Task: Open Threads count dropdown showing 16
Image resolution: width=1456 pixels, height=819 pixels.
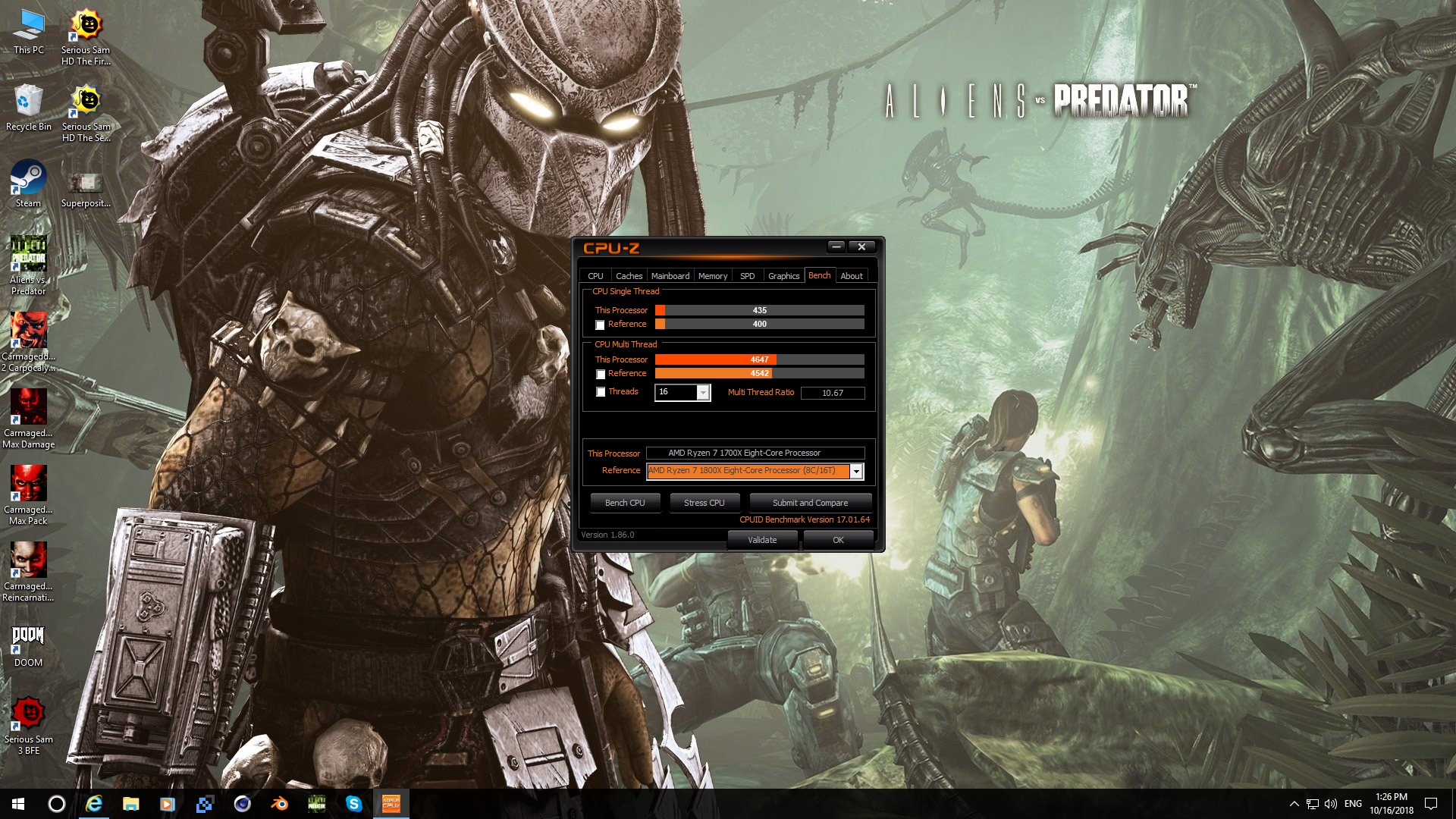Action: (703, 392)
